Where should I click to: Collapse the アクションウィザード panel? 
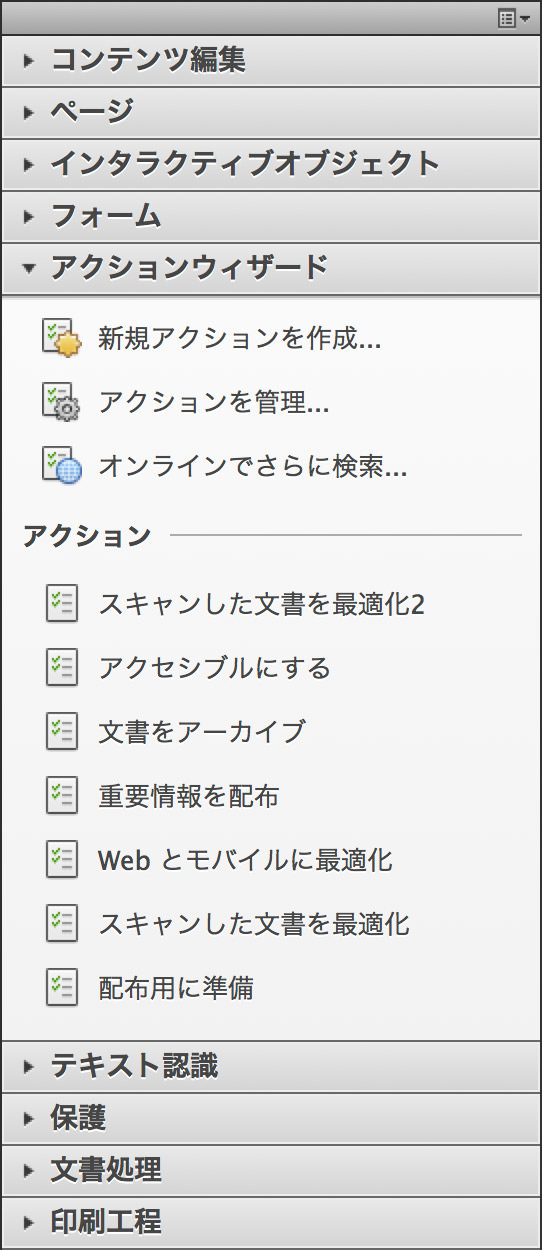[271, 268]
